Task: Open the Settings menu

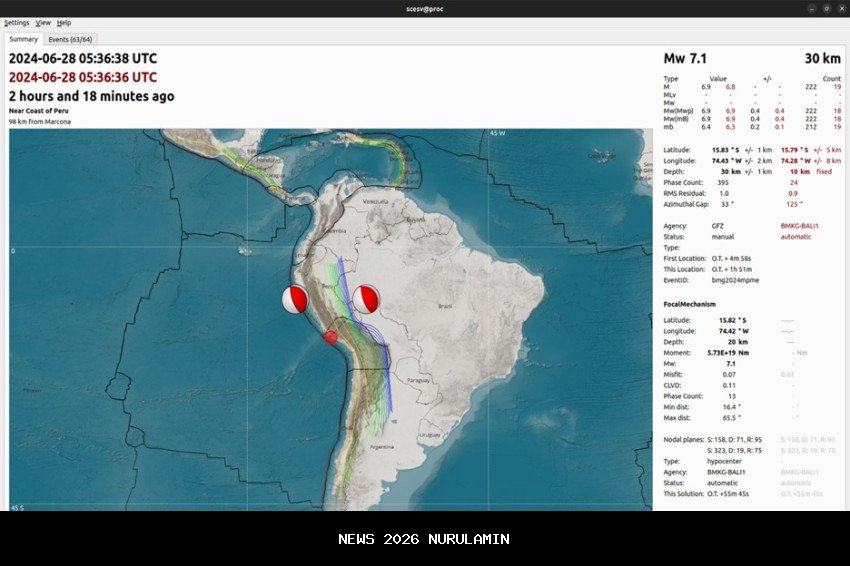Action: [17, 22]
